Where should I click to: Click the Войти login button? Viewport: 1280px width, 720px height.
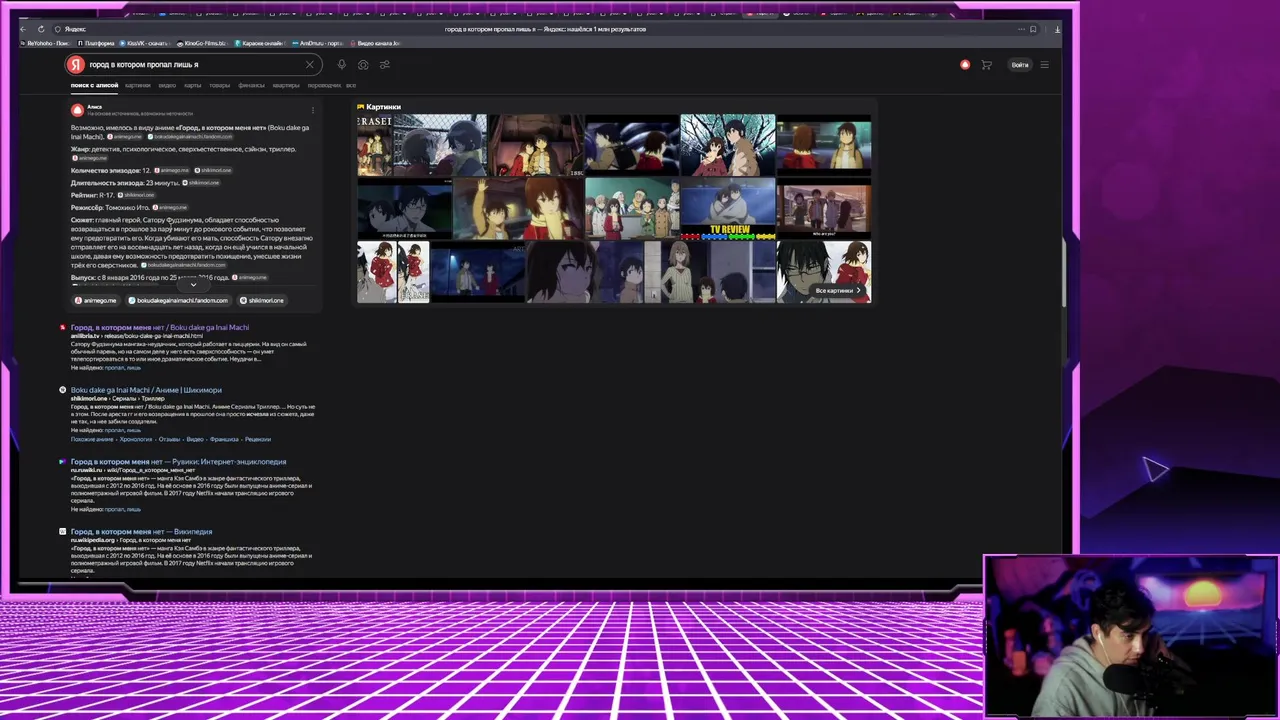(1020, 65)
